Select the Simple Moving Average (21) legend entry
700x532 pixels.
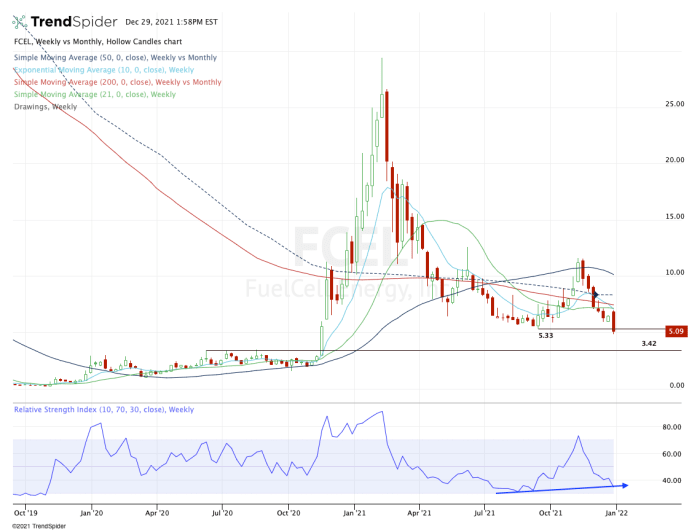pyautogui.click(x=95, y=95)
